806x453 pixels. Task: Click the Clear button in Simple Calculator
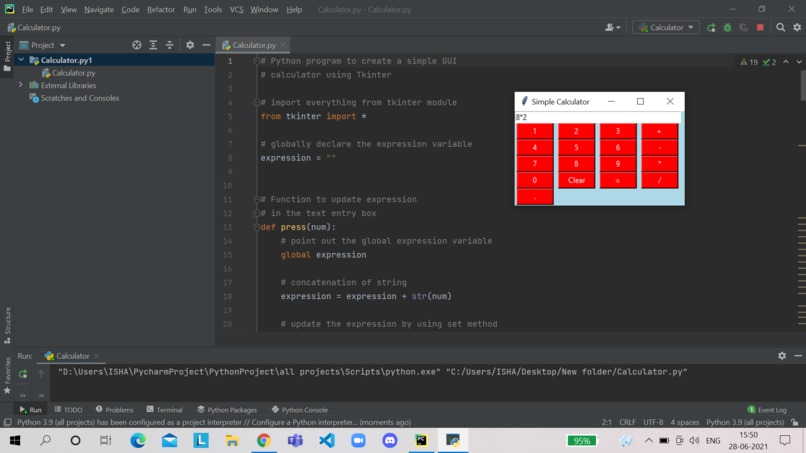pos(576,180)
